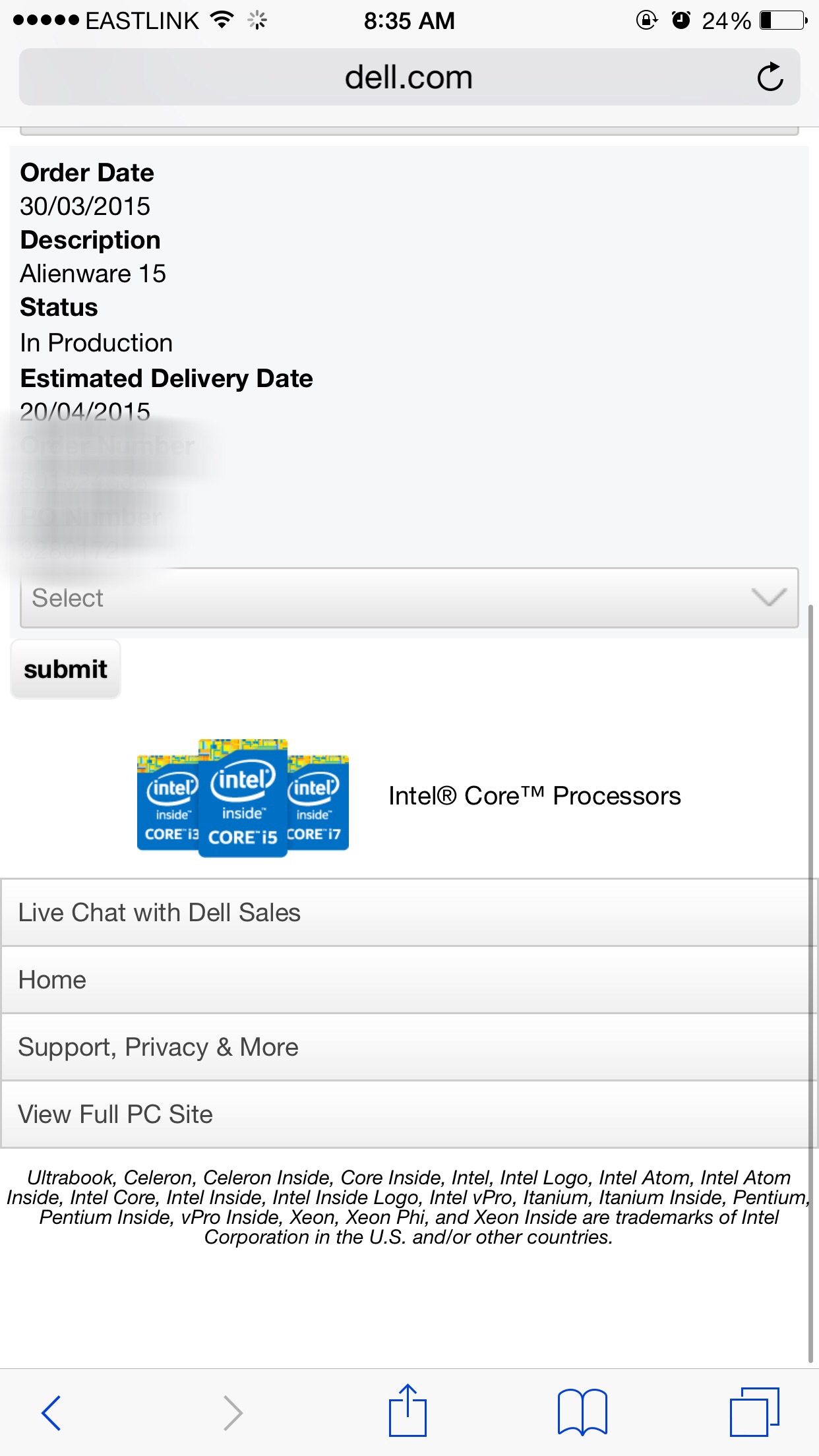Open Live Chat with Dell Sales
Image resolution: width=819 pixels, height=1456 pixels.
(405, 913)
